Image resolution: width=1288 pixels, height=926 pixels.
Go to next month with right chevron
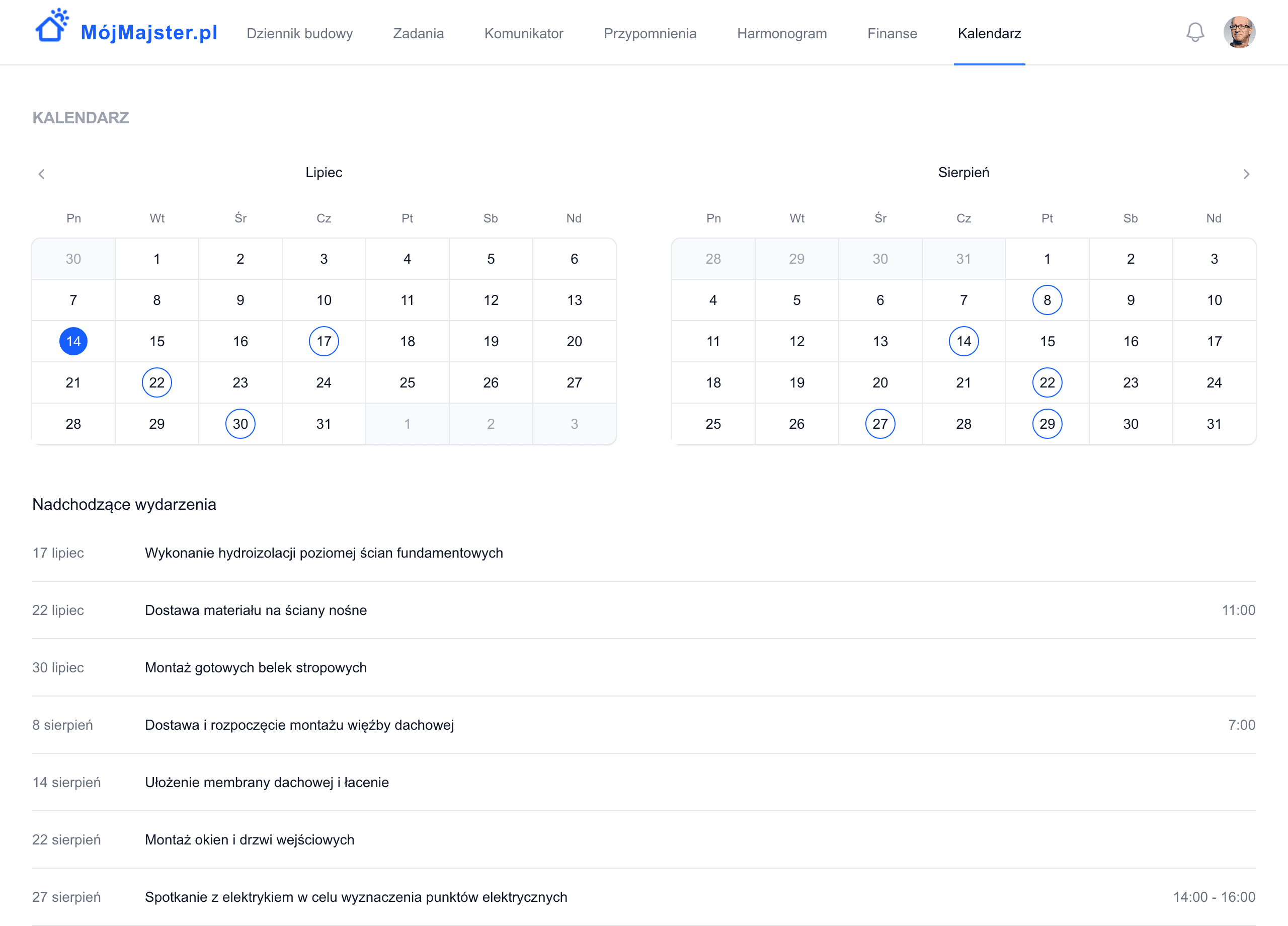1246,174
